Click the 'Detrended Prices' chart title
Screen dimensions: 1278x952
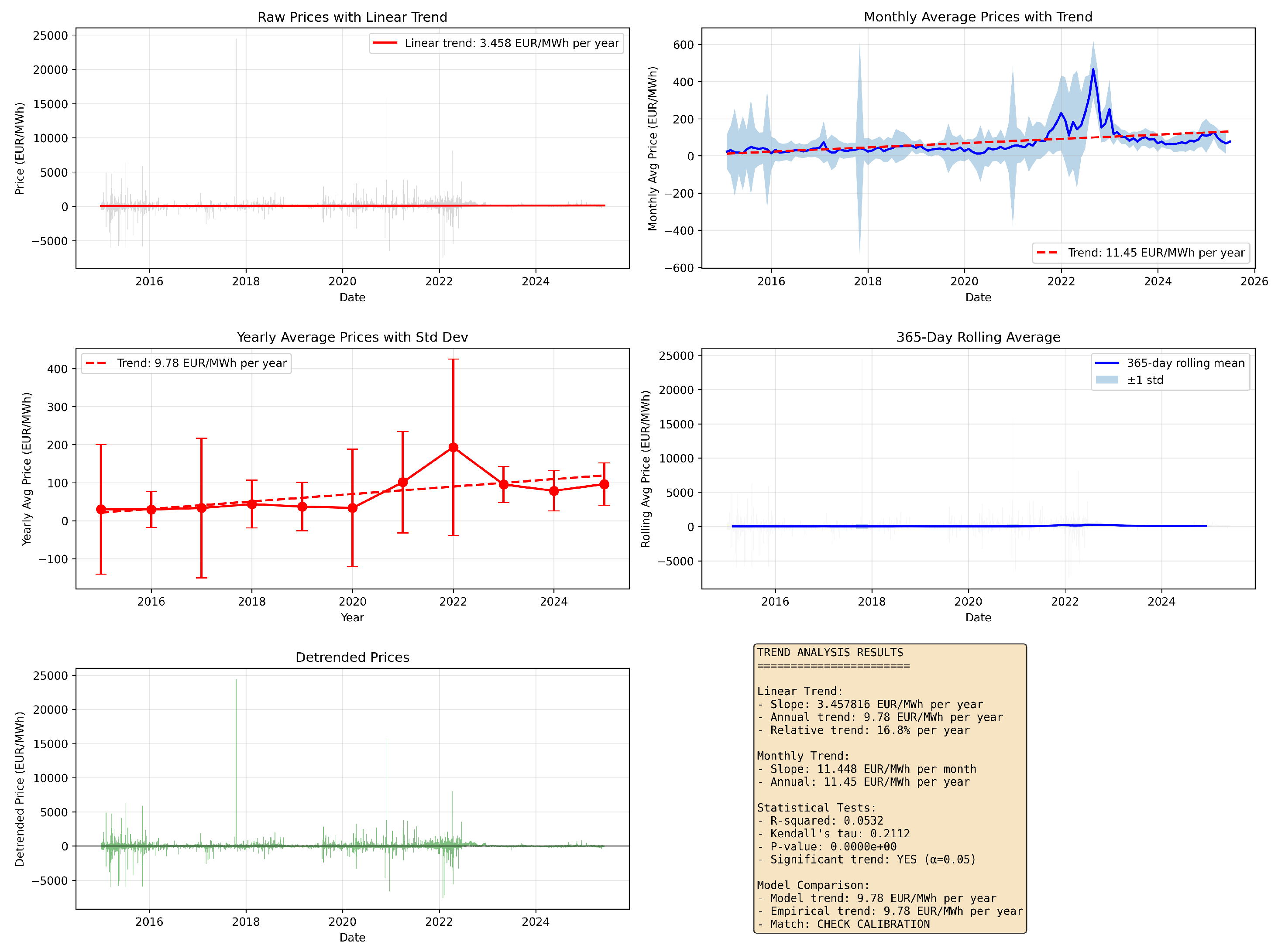click(x=352, y=657)
